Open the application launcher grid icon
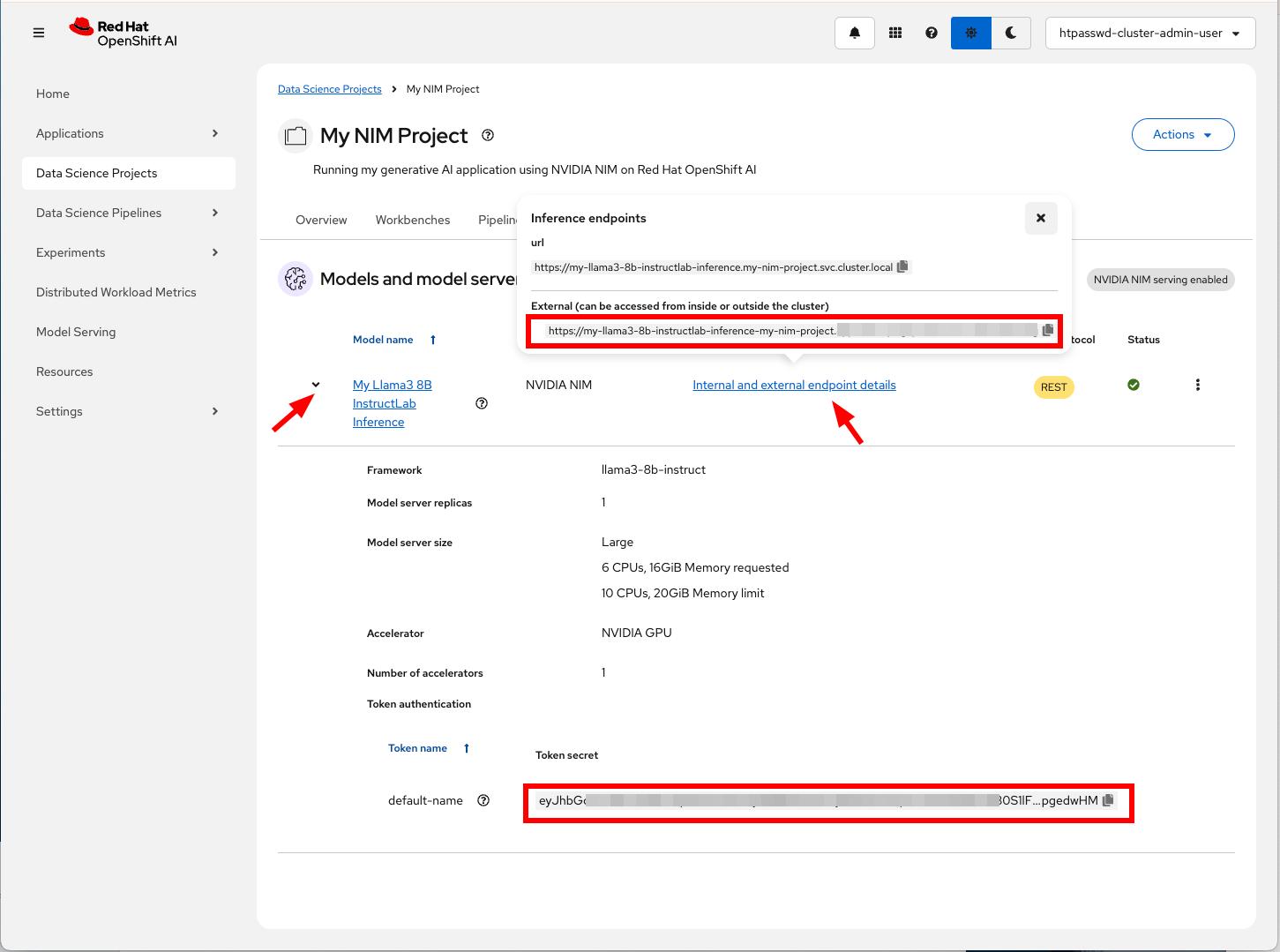1280x952 pixels. (895, 34)
